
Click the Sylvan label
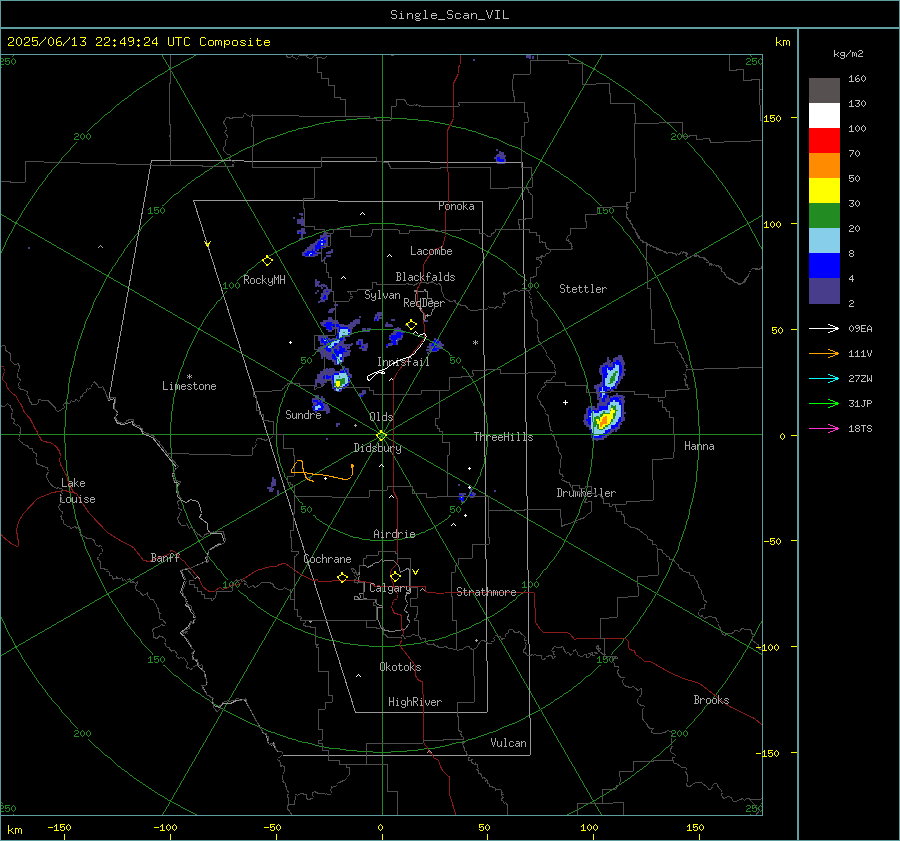[x=382, y=296]
